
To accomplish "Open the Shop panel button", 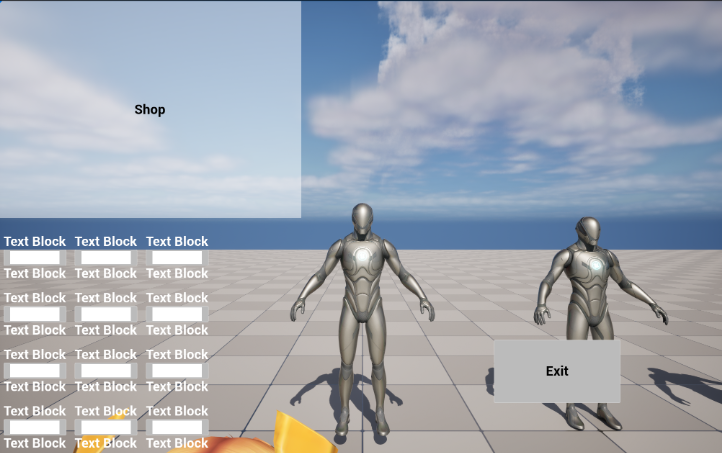I will tap(150, 109).
